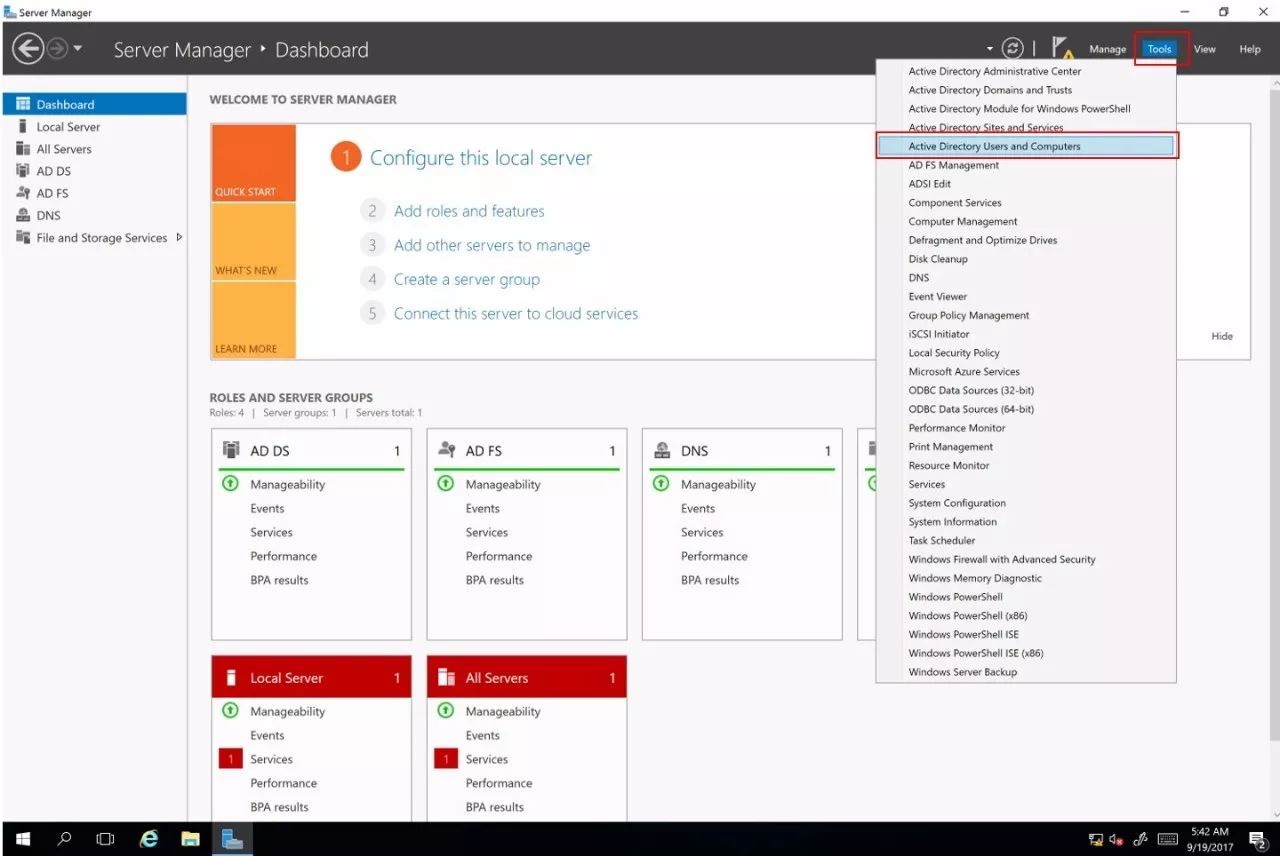Viewport: 1280px width, 856px height.
Task: Click Hide in the welcome panel
Action: [x=1222, y=336]
